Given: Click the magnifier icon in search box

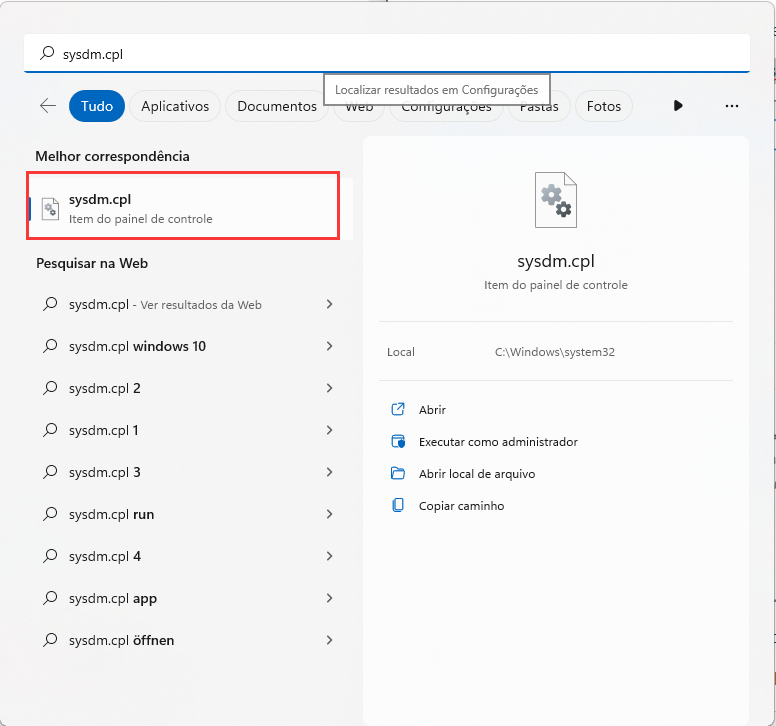Looking at the screenshot, I should 47,53.
